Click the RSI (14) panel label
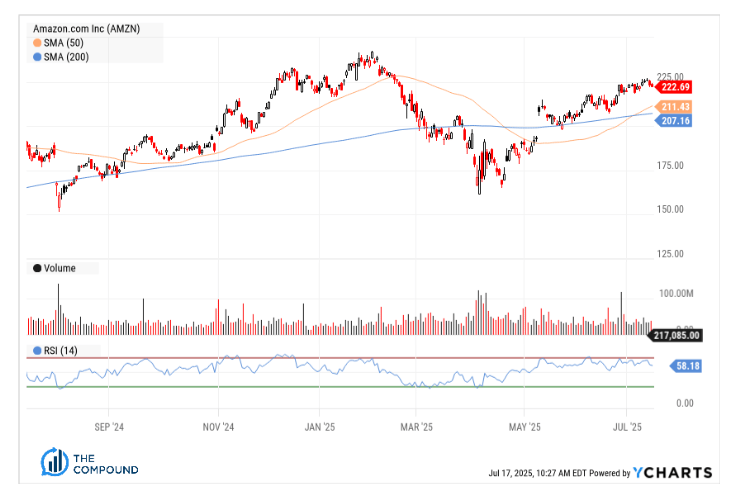Screen dimensions: 738x497 [60, 351]
